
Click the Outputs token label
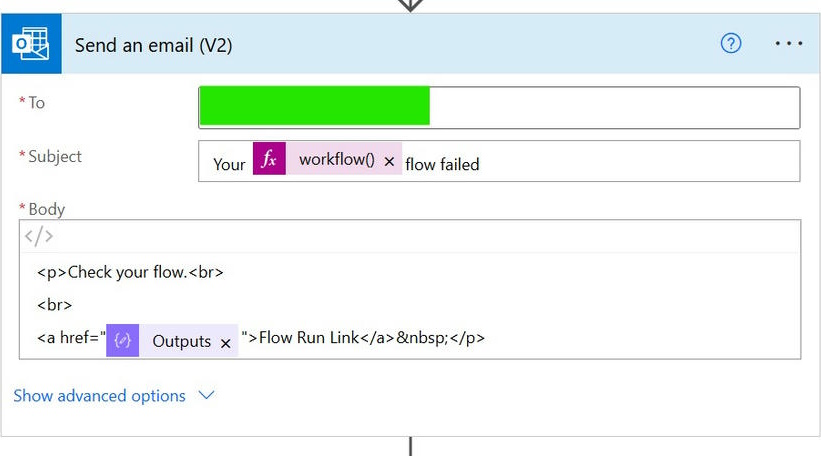(181, 341)
